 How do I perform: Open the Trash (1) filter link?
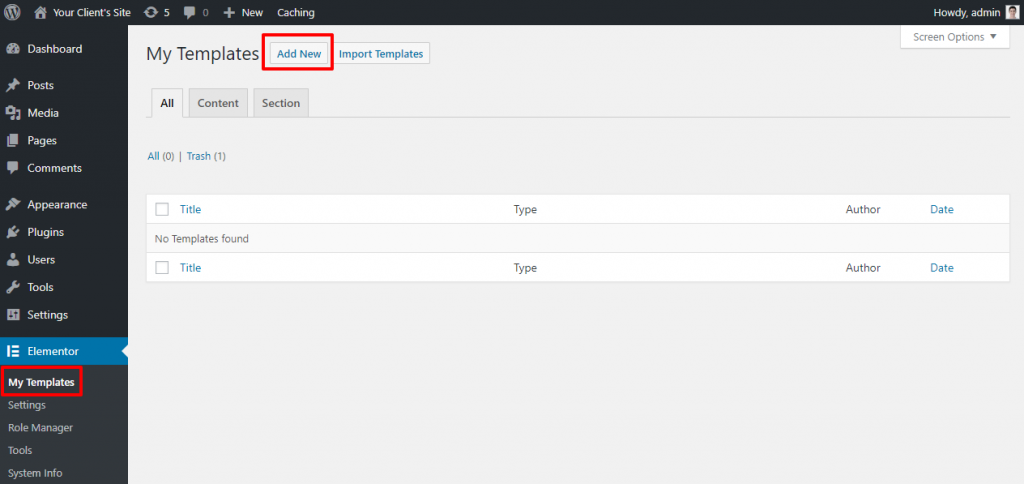click(x=206, y=156)
